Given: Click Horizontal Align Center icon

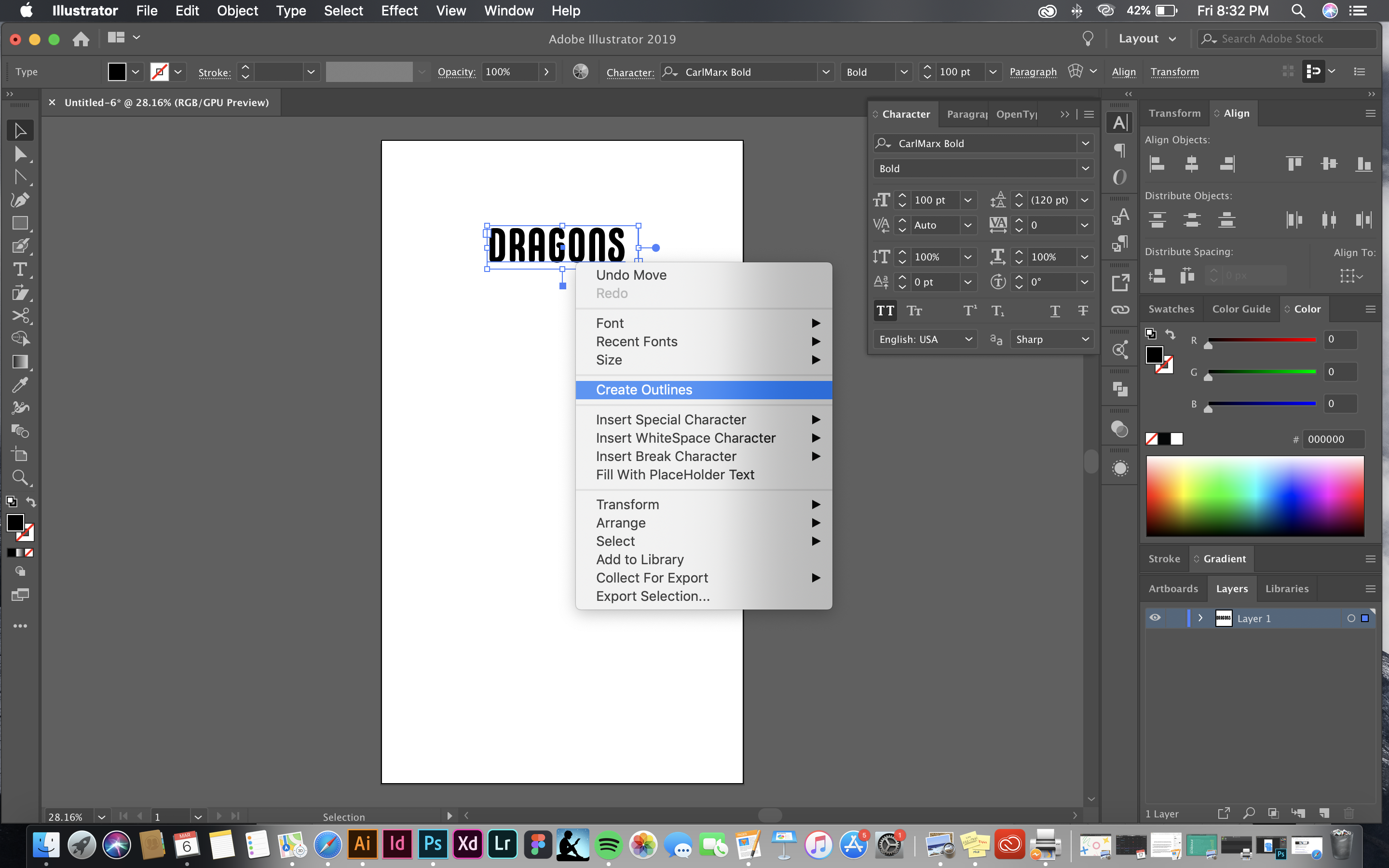Looking at the screenshot, I should pos(1192,164).
